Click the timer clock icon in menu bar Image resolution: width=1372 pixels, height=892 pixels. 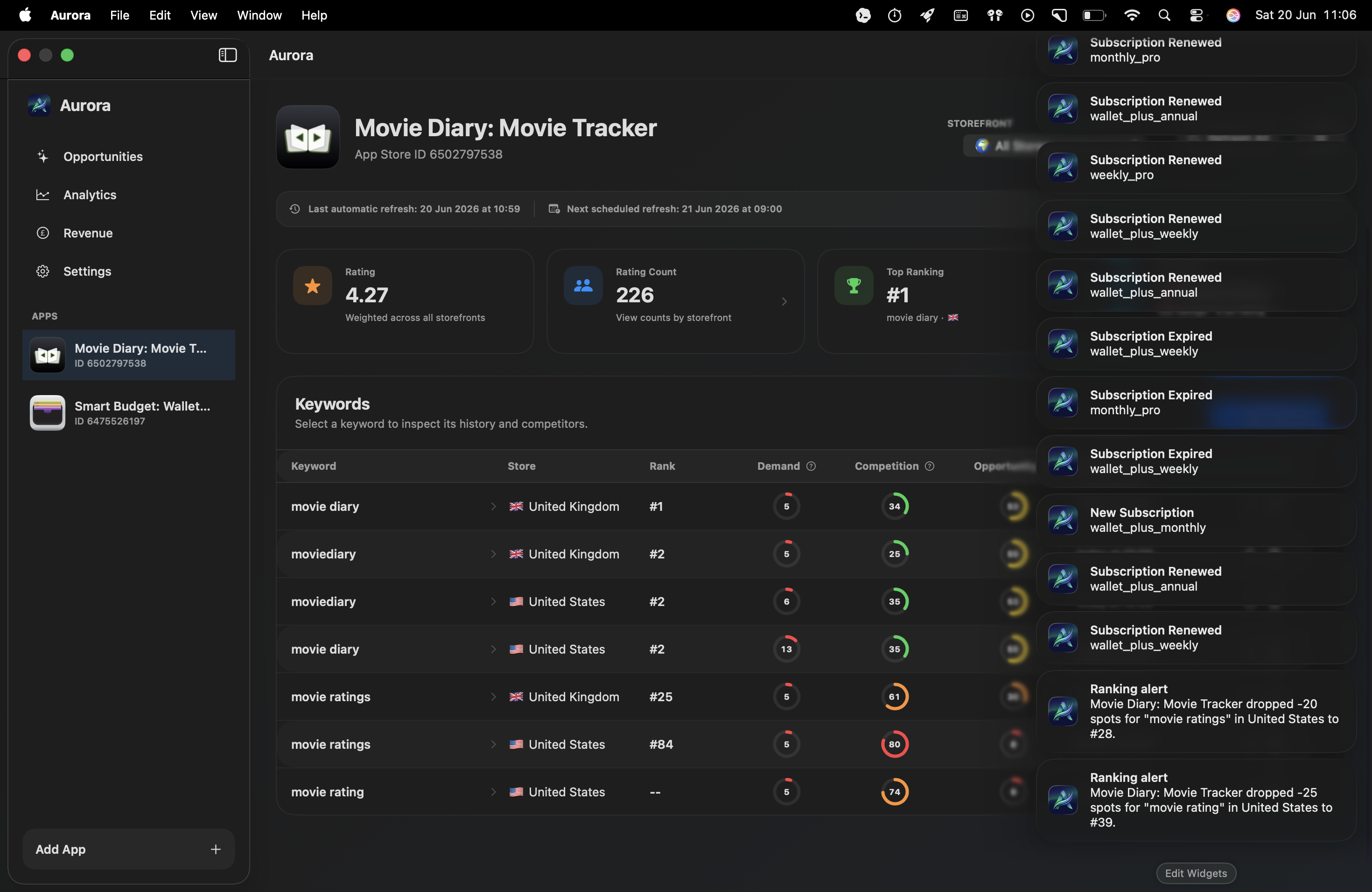pyautogui.click(x=894, y=15)
